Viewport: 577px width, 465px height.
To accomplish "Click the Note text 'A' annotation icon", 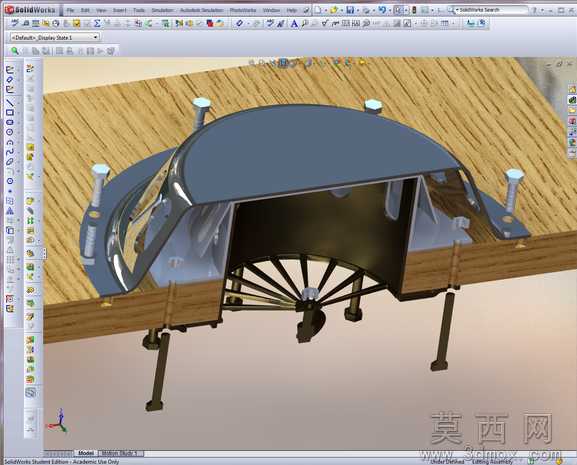I will [294, 24].
